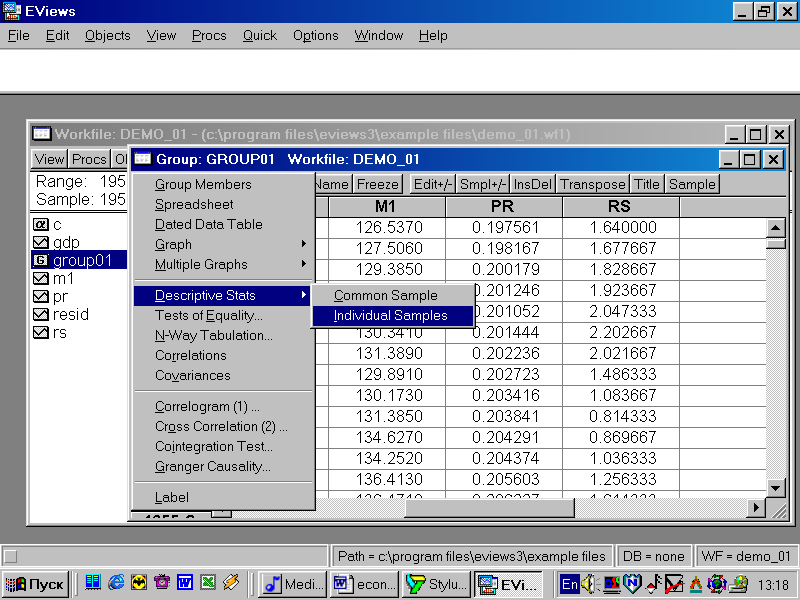800x600 pixels.
Task: Select Cross Correlation (2) ... entry
Action: click(223, 427)
